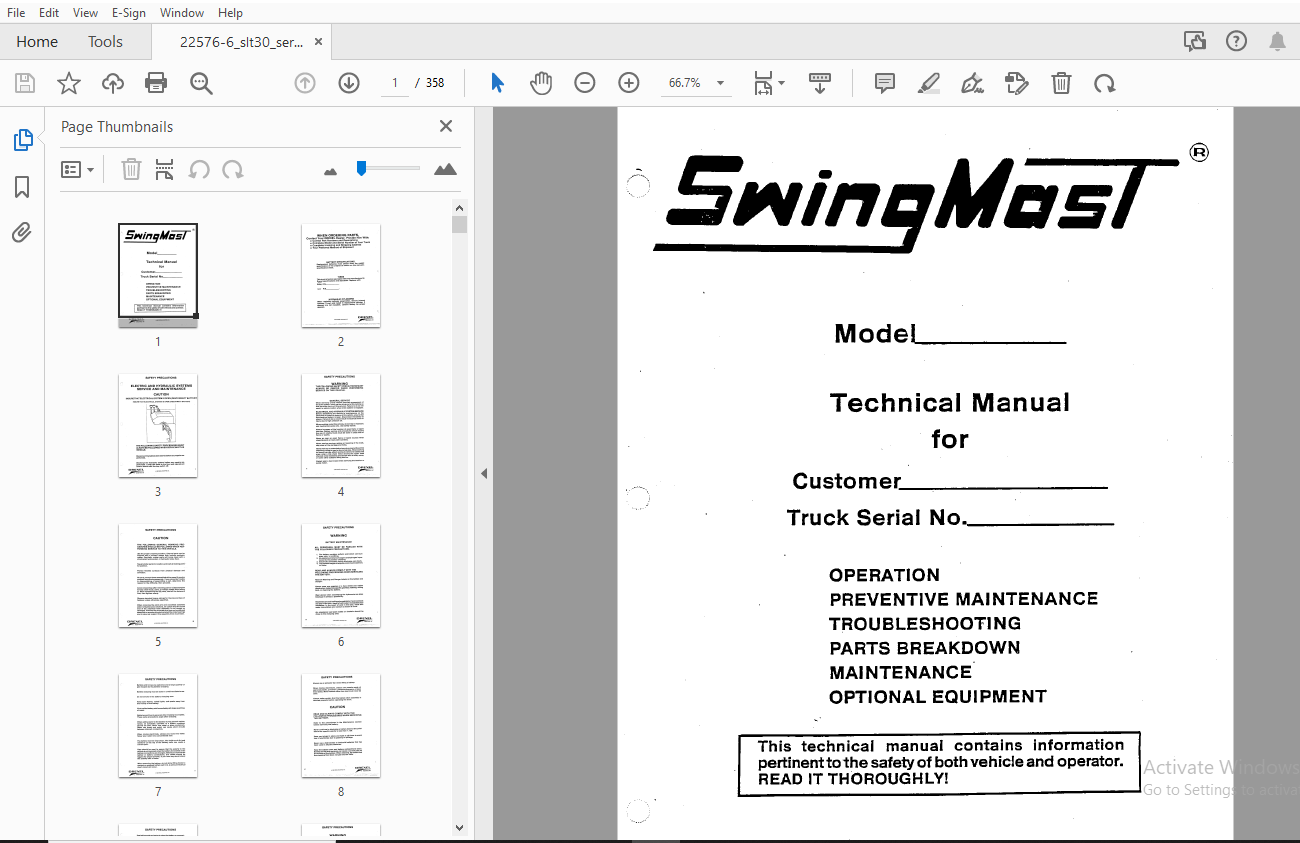Rotate thumbnails clockwise
The width and height of the screenshot is (1300, 843).
(233, 170)
